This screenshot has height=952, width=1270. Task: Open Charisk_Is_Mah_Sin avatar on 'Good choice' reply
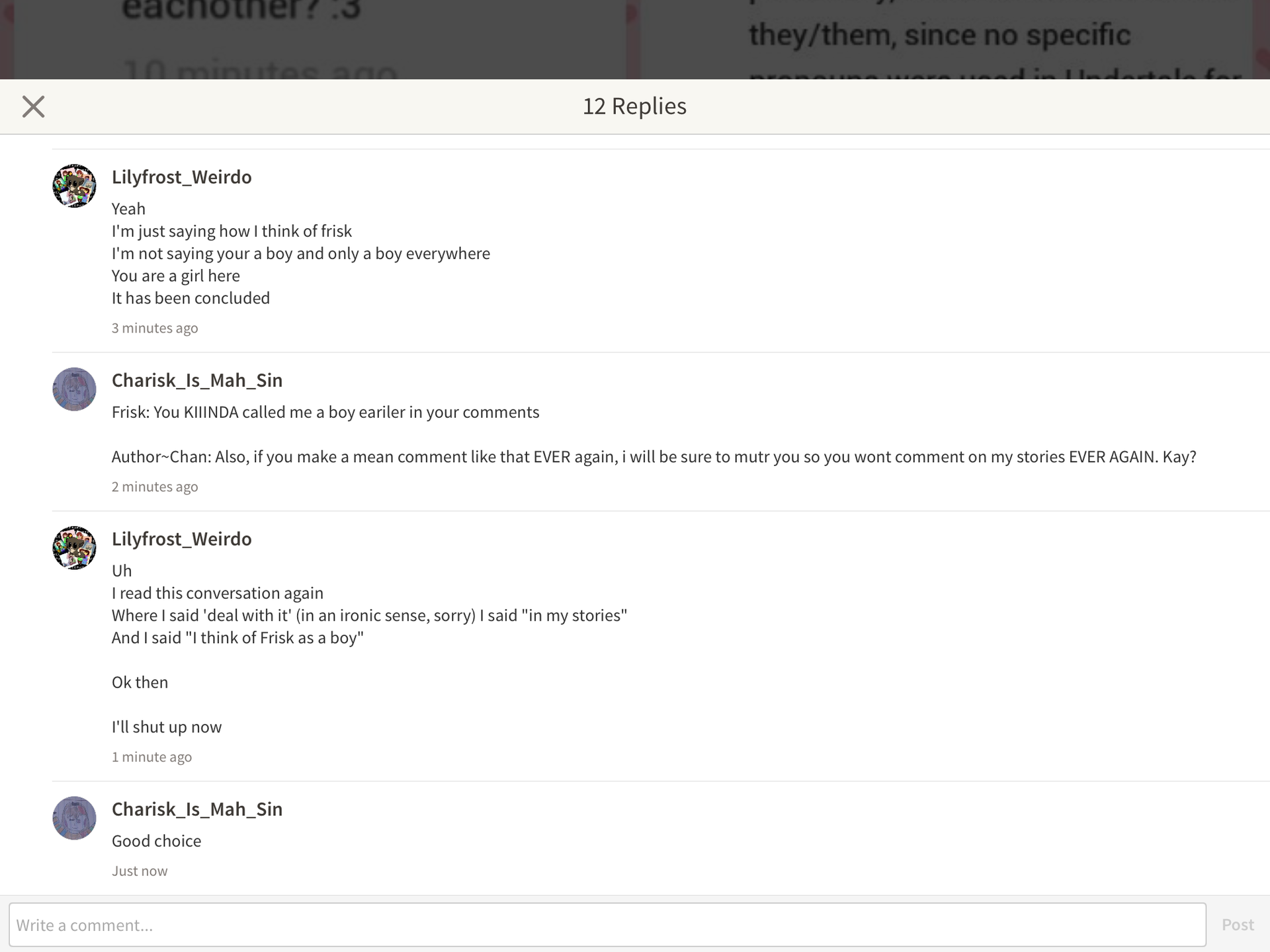(74, 818)
